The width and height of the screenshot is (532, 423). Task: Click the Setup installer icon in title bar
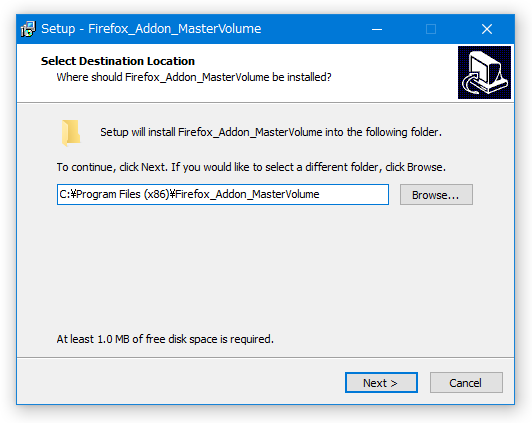point(28,29)
